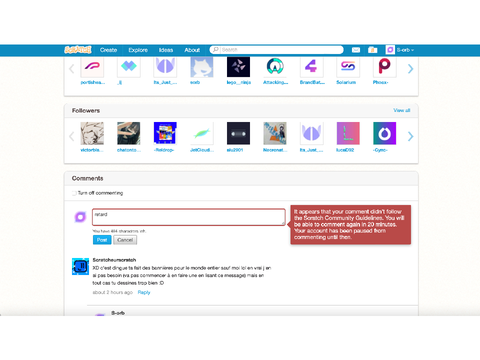Expand the S-orb account dropdown

pos(400,50)
